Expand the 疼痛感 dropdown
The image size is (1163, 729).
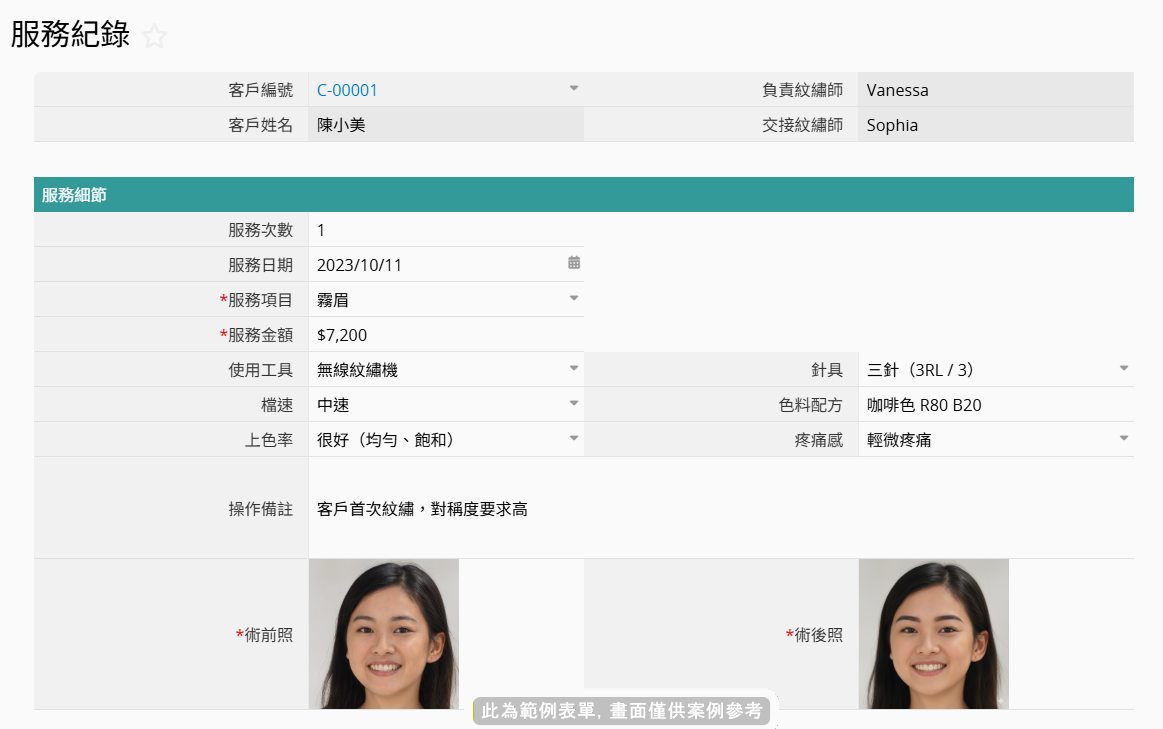[x=1123, y=438]
